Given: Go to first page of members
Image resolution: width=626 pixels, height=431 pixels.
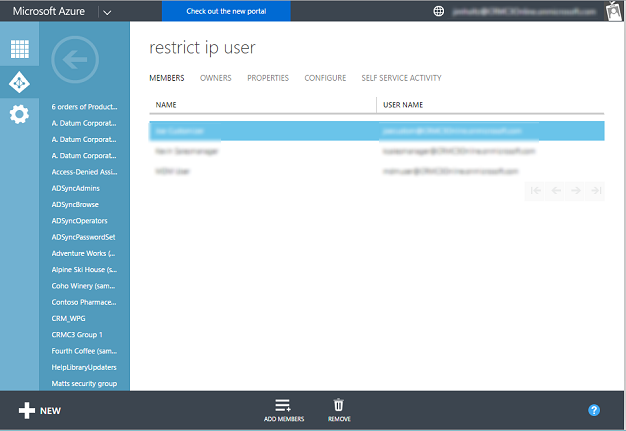Looking at the screenshot, I should tap(535, 190).
